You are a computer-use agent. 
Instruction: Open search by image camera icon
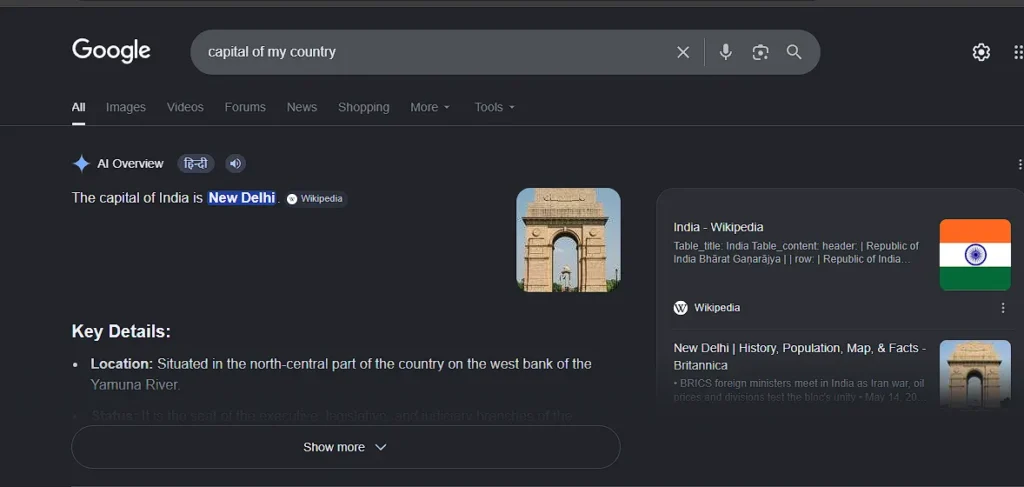[x=760, y=52]
